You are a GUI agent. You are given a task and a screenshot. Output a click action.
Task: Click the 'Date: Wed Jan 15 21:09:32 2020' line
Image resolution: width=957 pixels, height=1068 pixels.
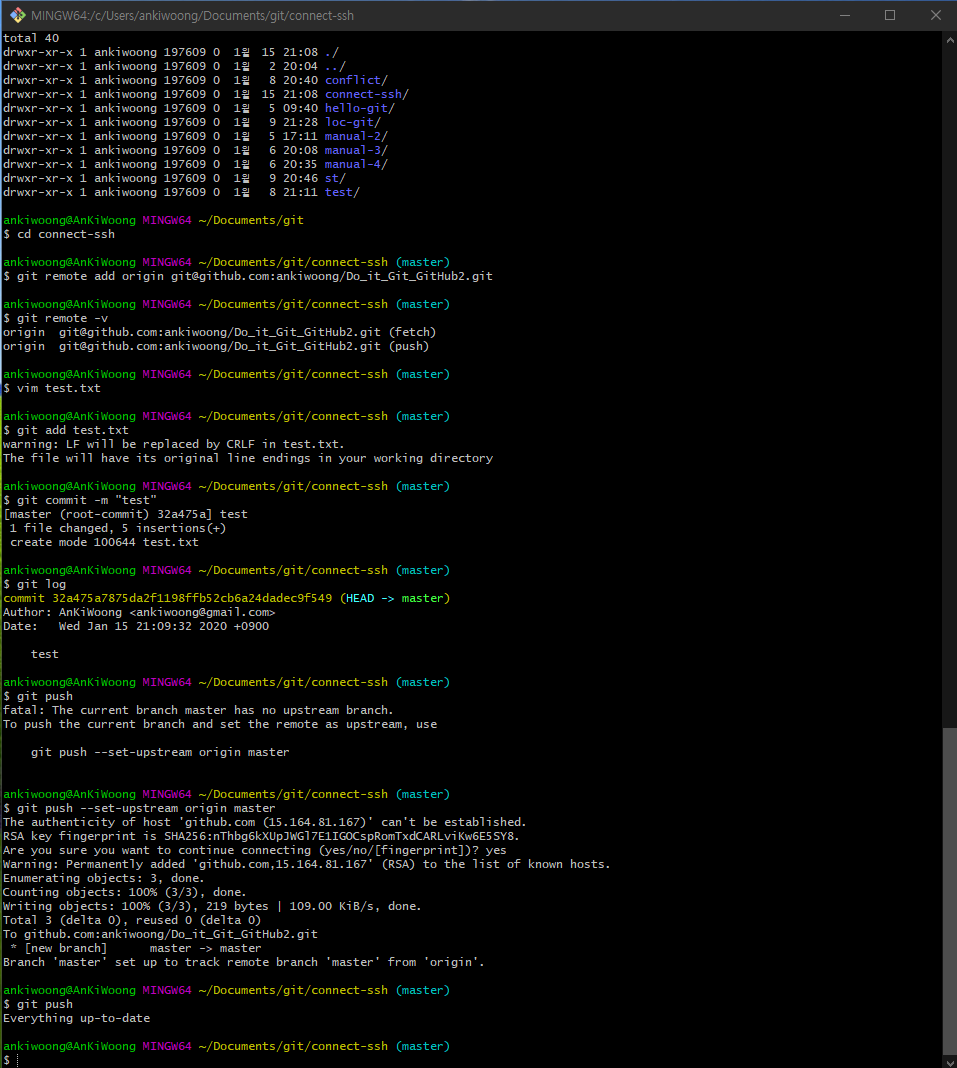point(136,626)
